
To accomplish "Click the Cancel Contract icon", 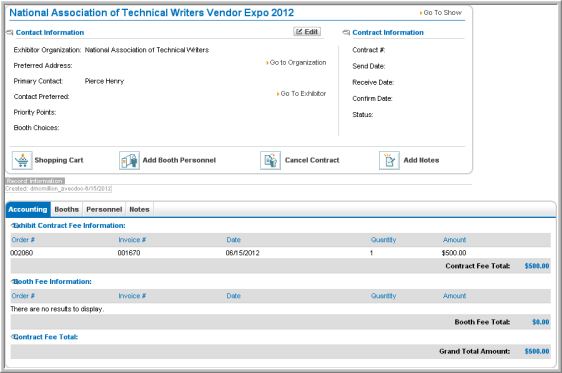I will (x=270, y=160).
